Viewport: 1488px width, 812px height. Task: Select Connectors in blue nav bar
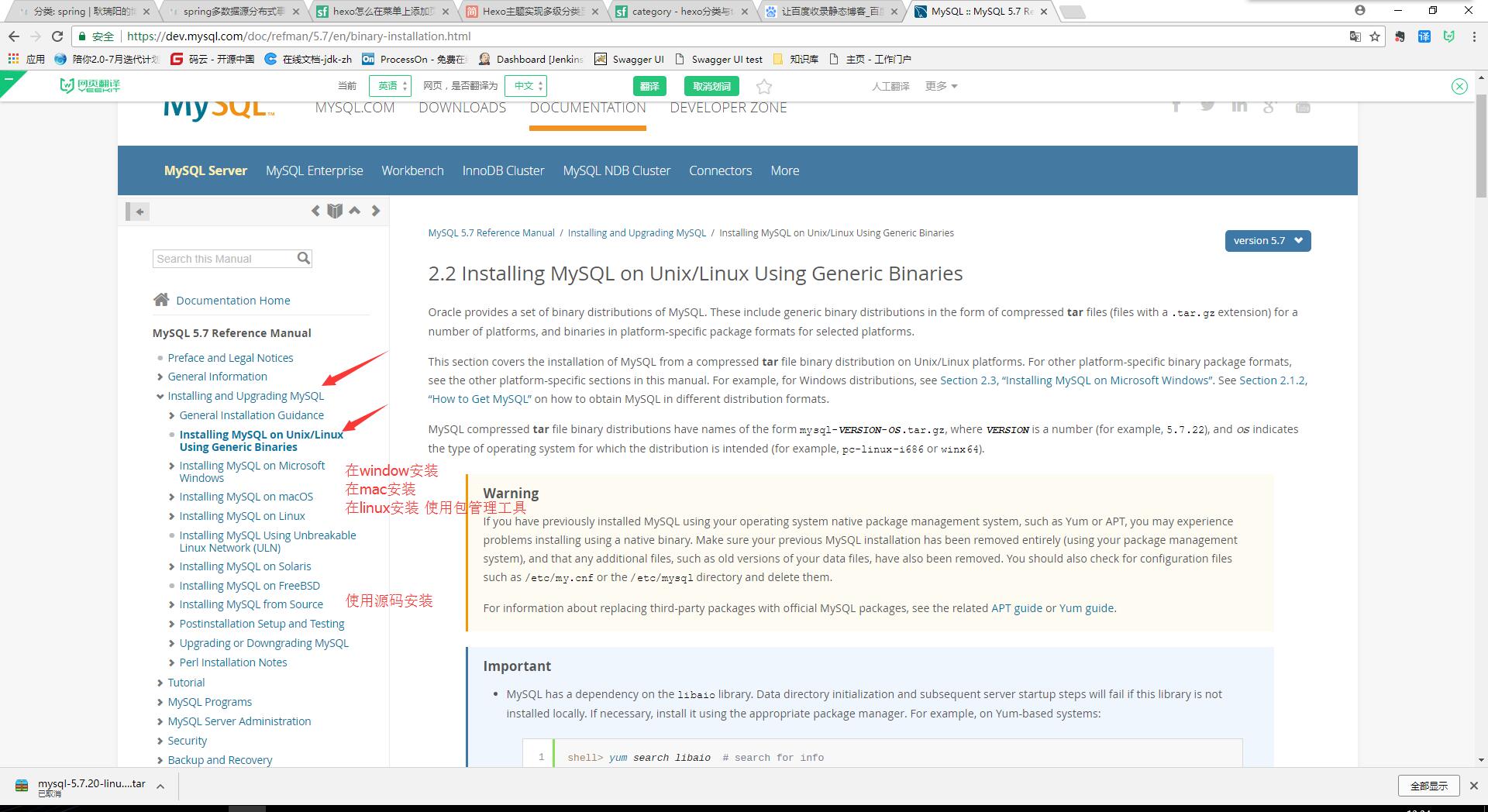pos(721,170)
